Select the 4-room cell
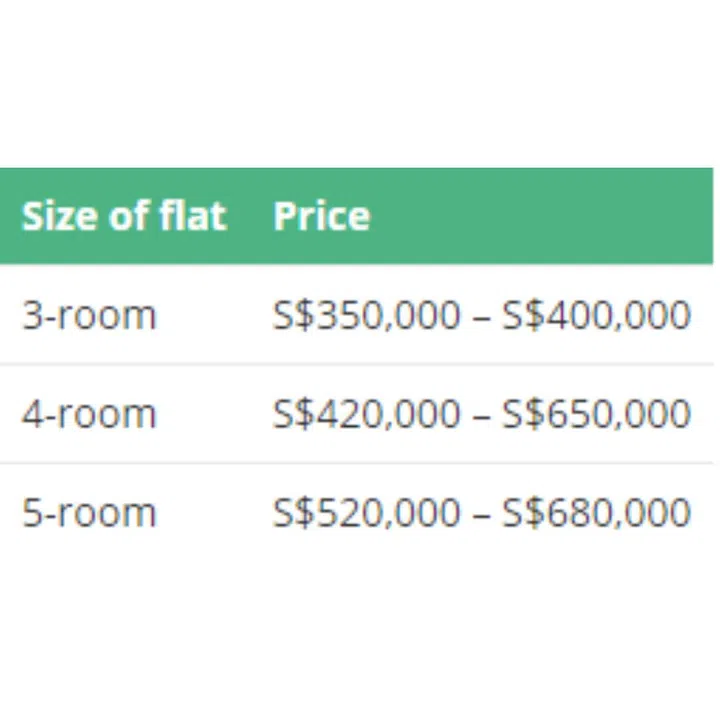This screenshot has width=720, height=720. coord(89,413)
